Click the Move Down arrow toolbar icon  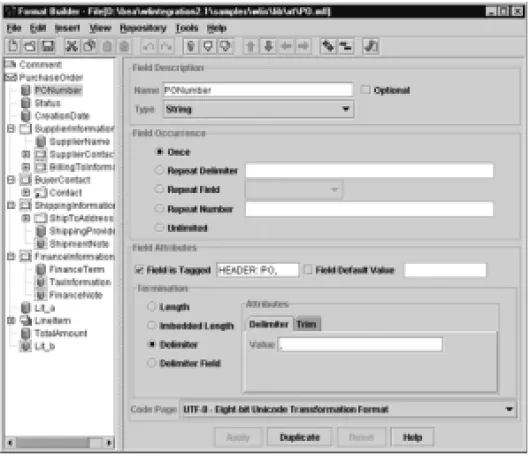point(268,46)
